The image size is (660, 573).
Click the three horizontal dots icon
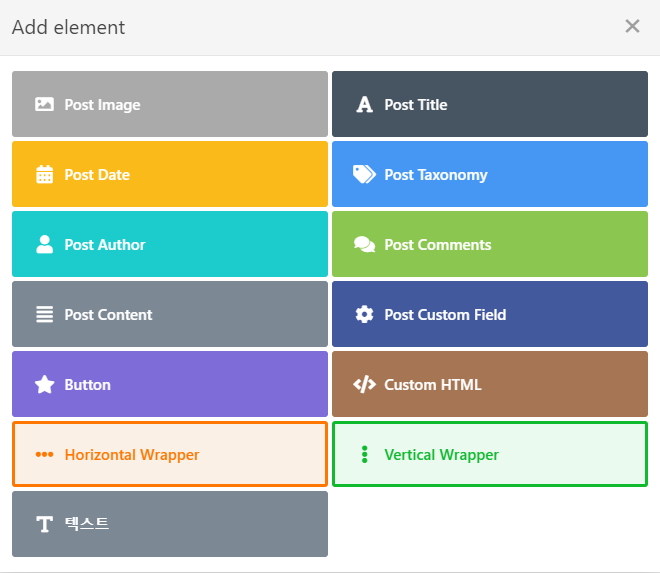click(x=44, y=454)
